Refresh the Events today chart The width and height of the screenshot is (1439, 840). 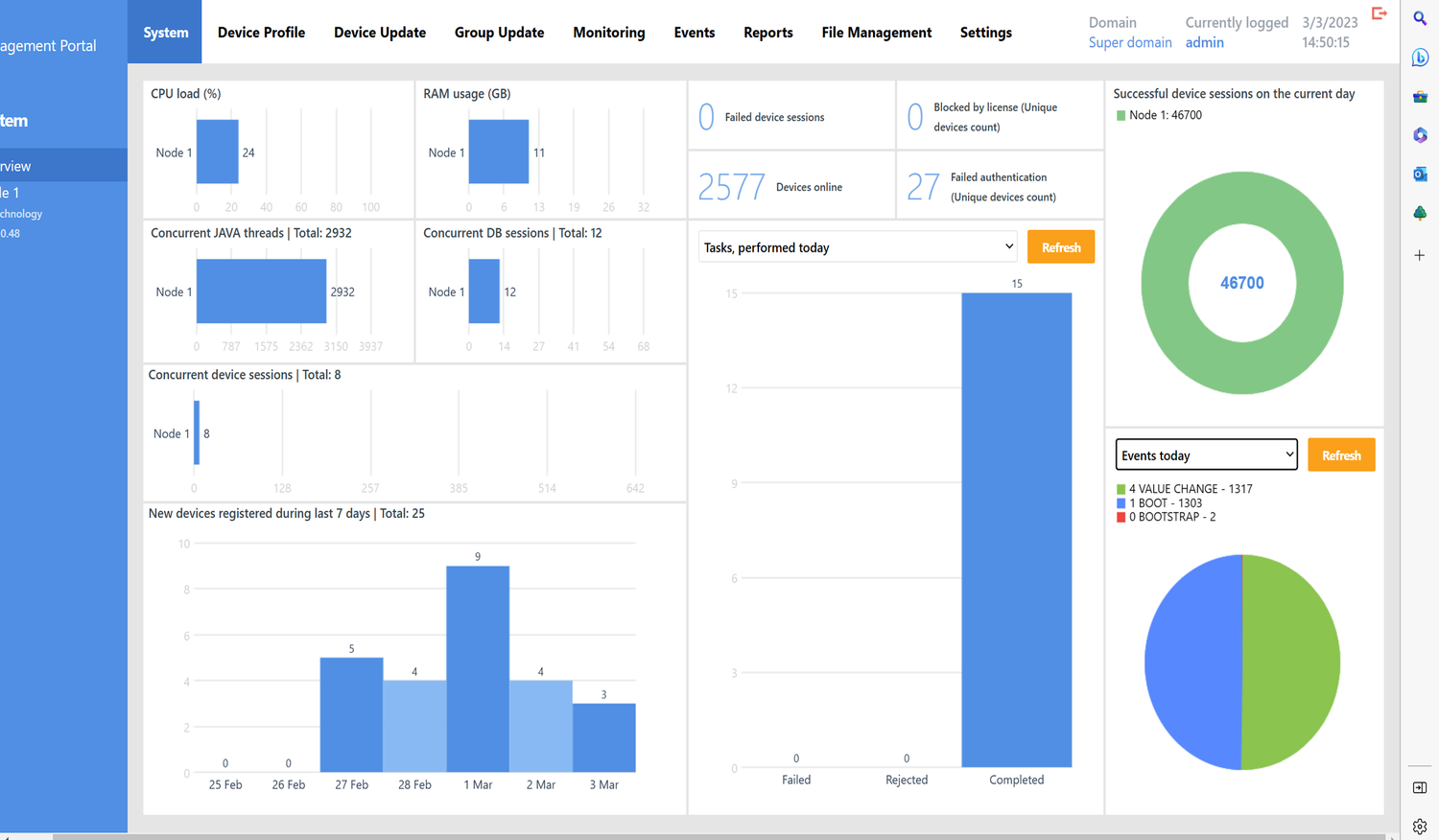point(1340,455)
